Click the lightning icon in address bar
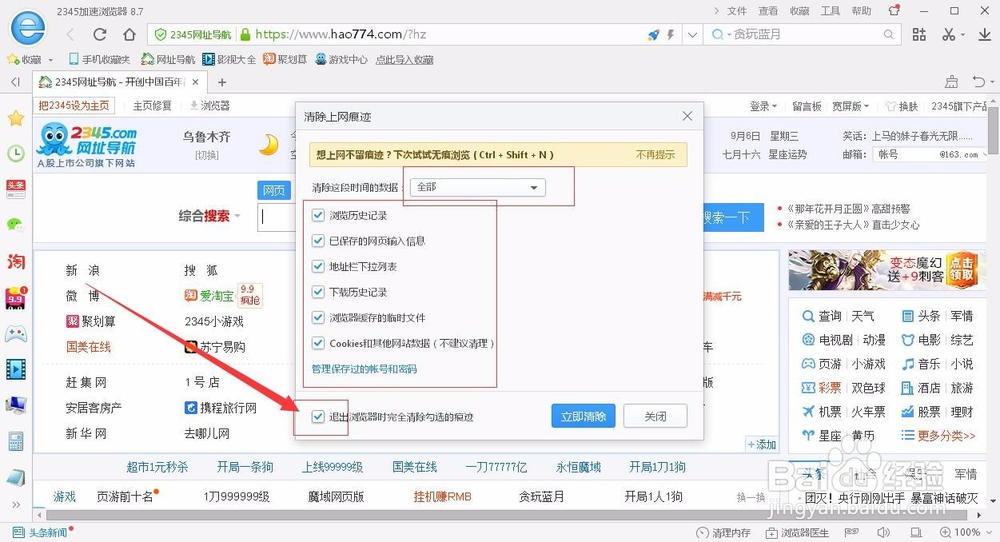The width and height of the screenshot is (1000, 542). click(670, 35)
